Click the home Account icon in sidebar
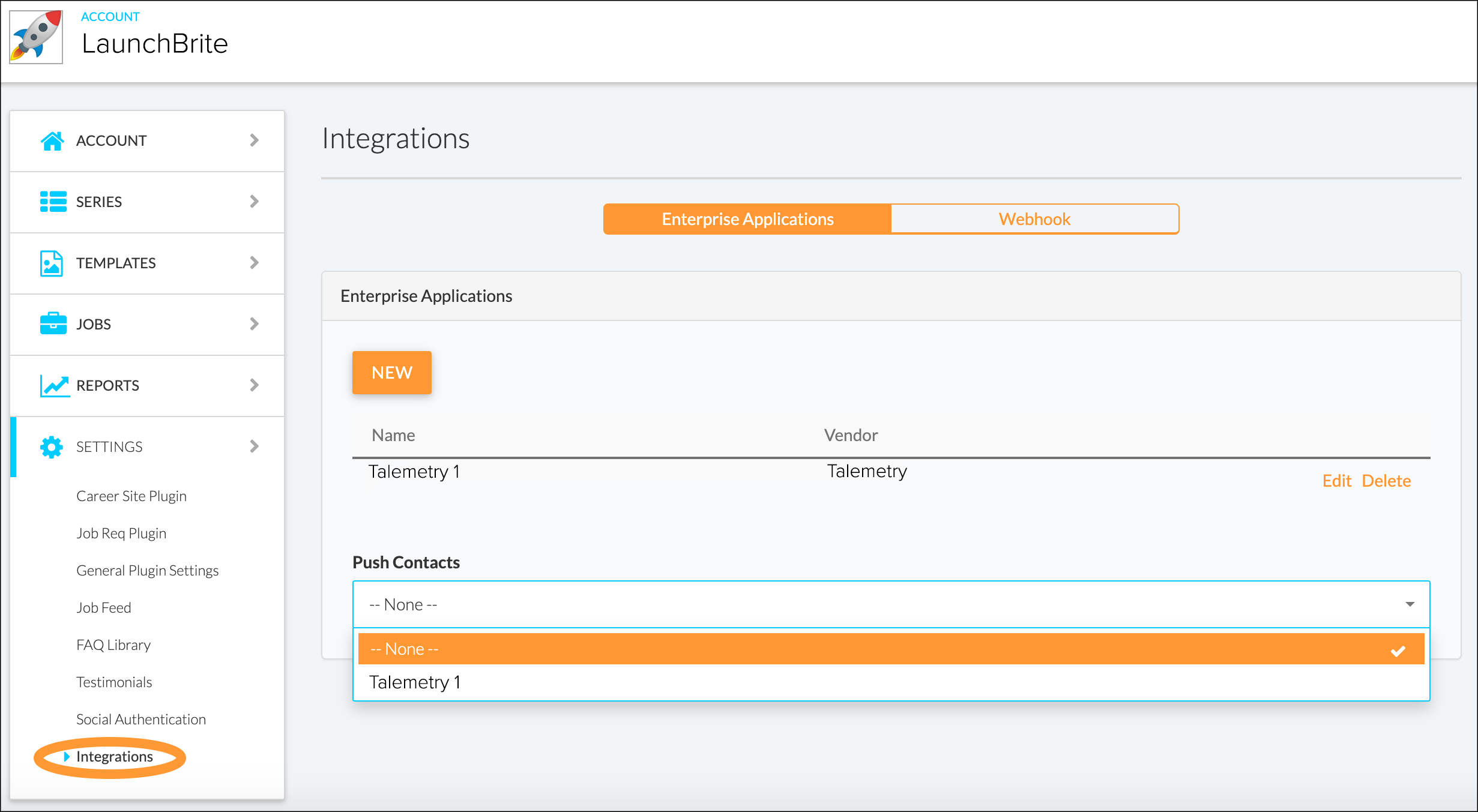The height and width of the screenshot is (812, 1478). click(52, 140)
